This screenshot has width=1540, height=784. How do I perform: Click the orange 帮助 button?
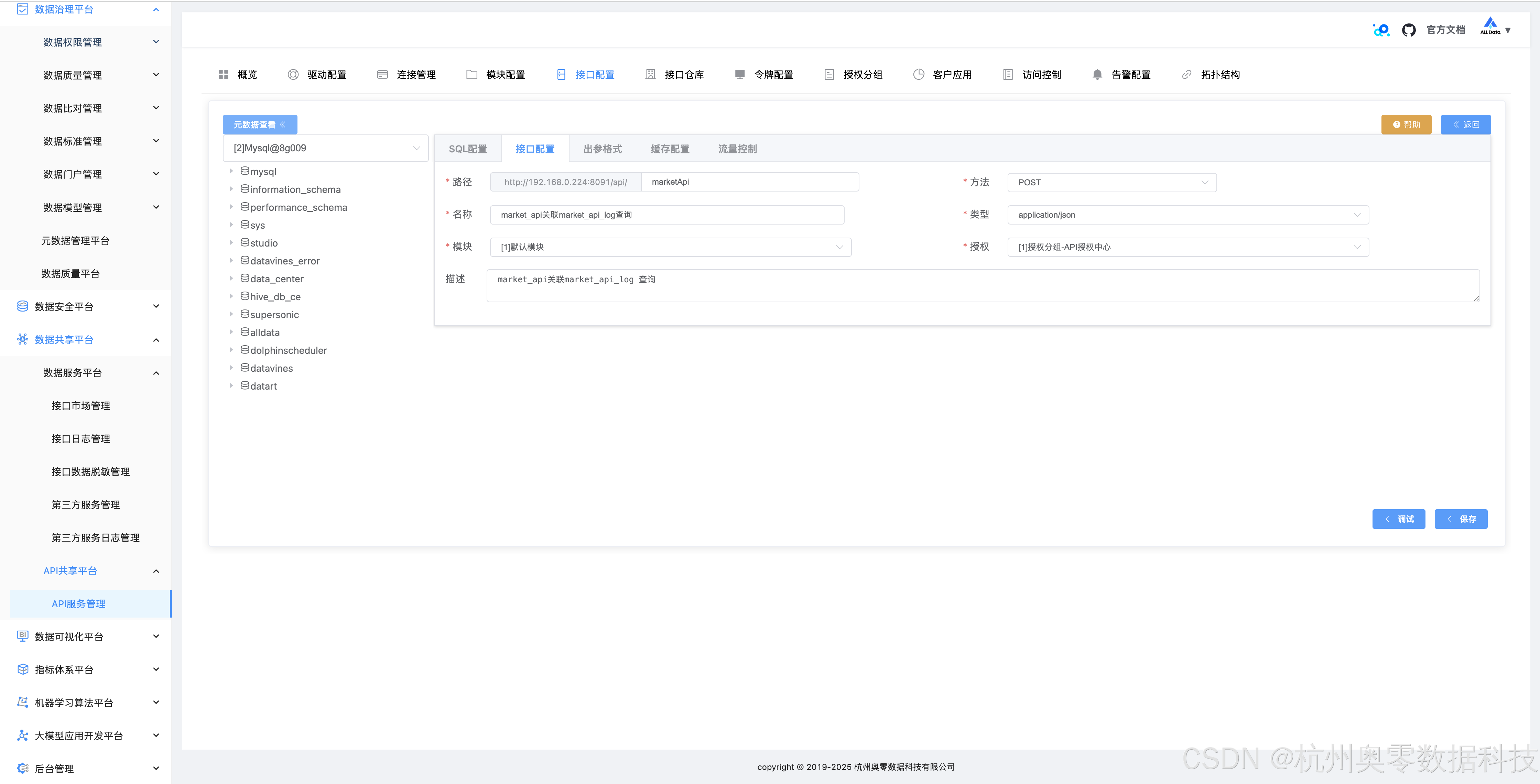coord(1406,124)
